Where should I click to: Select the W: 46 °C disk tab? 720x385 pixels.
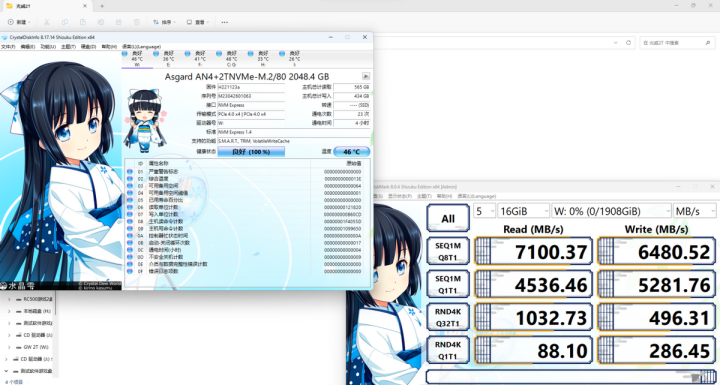pos(137,59)
